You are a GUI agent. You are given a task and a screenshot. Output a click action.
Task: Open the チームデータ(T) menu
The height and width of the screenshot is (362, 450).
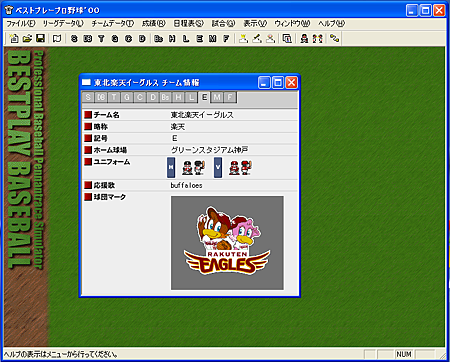(x=113, y=23)
